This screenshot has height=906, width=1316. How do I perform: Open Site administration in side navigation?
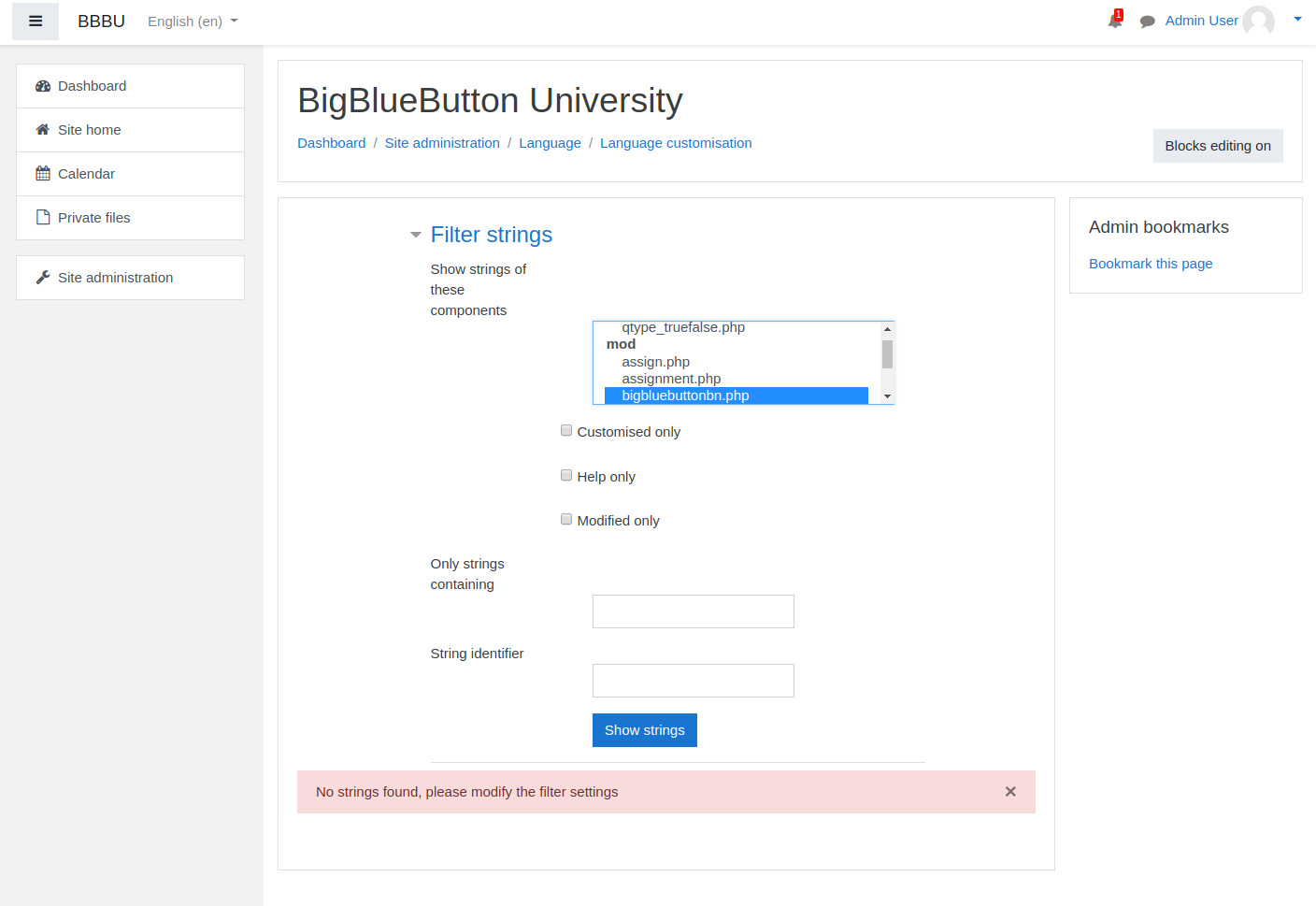point(131,278)
